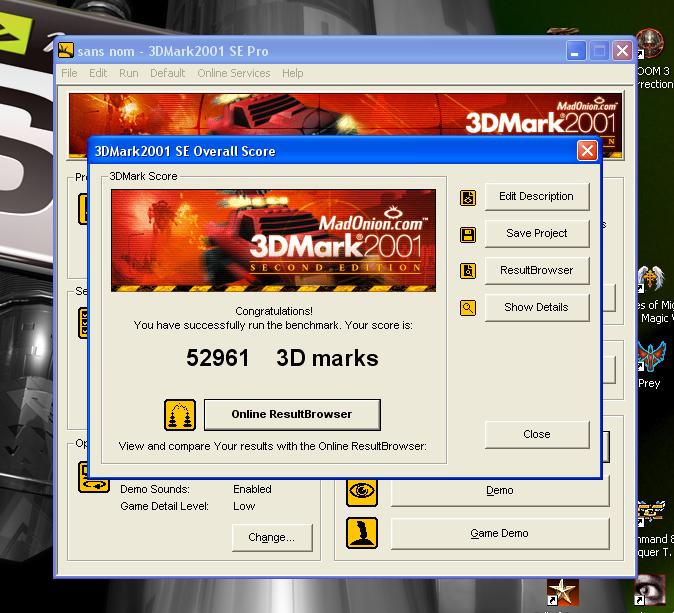The image size is (674, 613).
Task: Click the Change... options button
Action: pos(272,537)
